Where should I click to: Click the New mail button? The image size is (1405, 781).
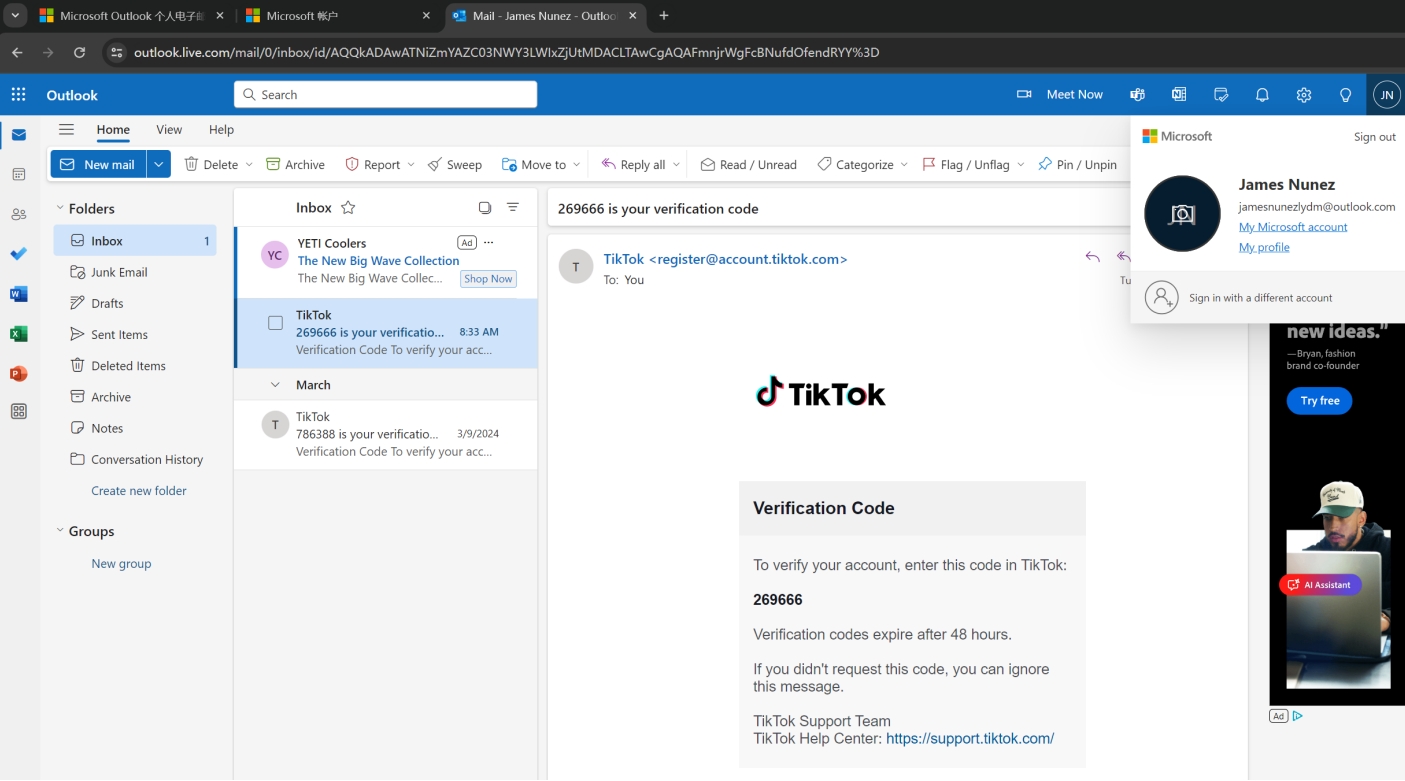point(98,164)
